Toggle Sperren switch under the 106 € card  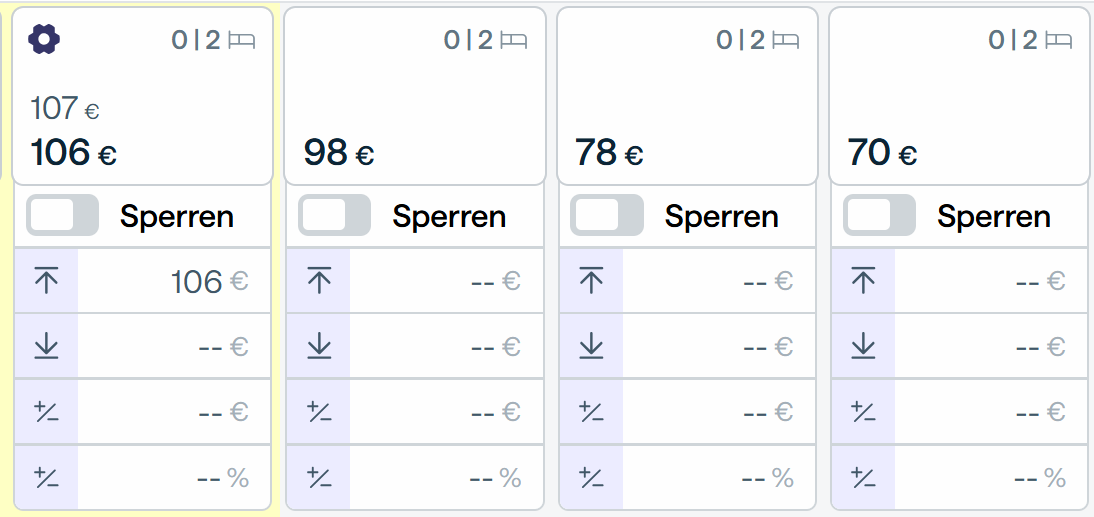click(62, 215)
